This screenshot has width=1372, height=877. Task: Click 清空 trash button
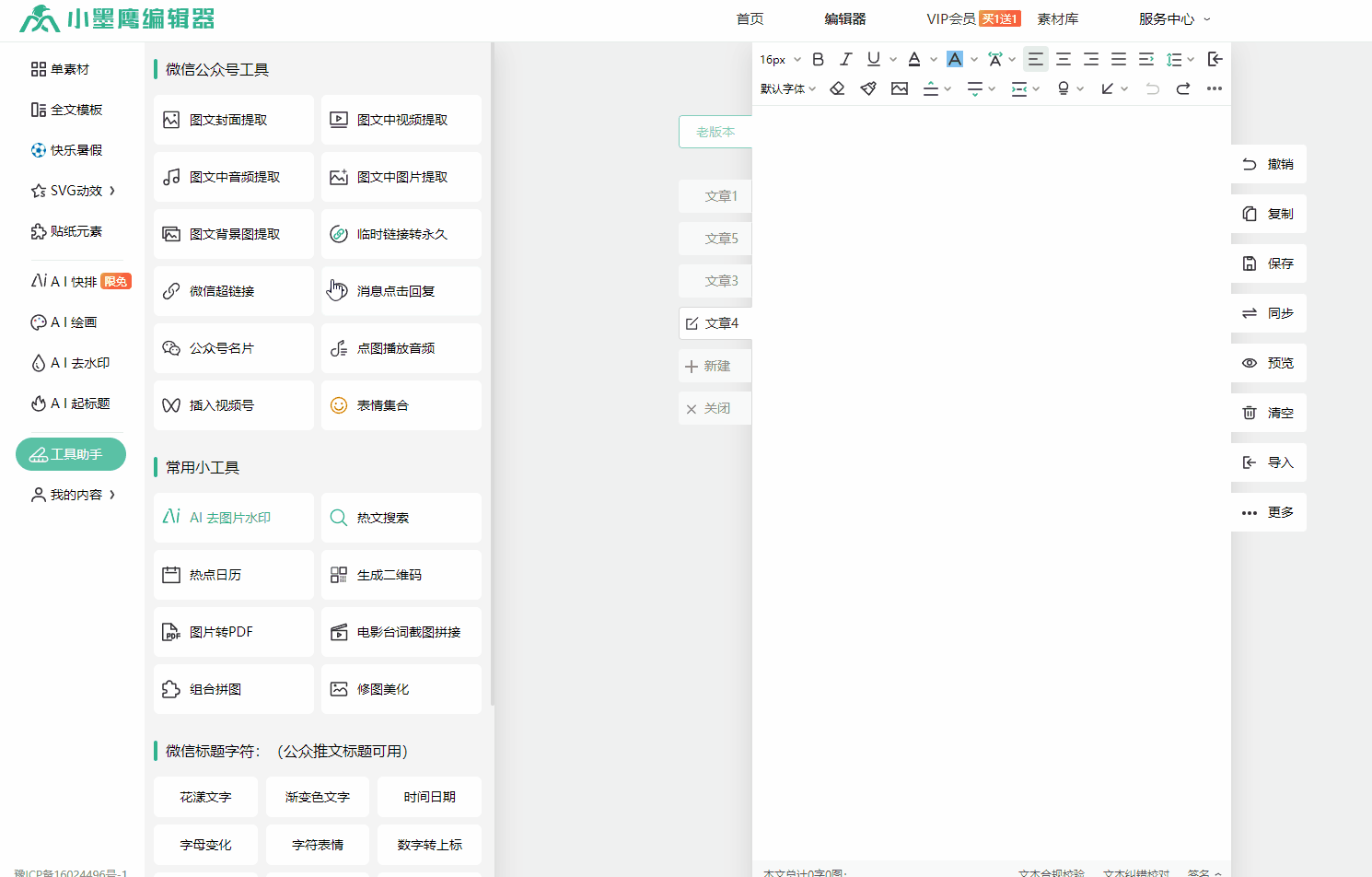tap(1269, 413)
